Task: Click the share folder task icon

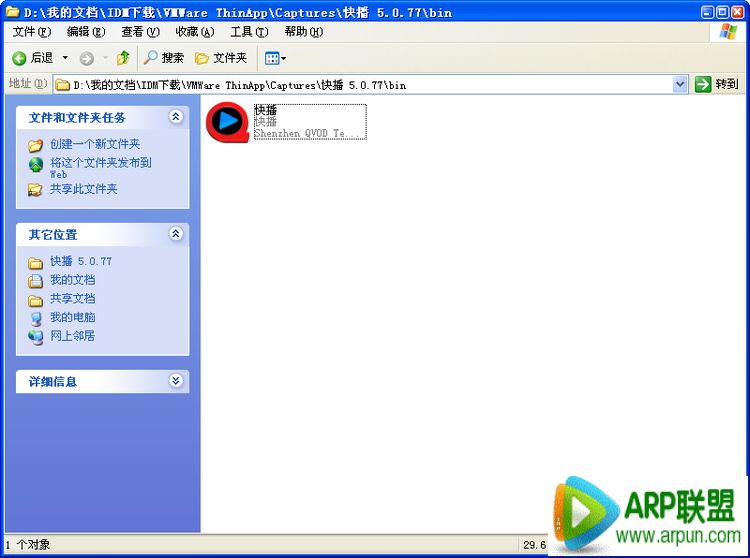Action: coord(35,190)
